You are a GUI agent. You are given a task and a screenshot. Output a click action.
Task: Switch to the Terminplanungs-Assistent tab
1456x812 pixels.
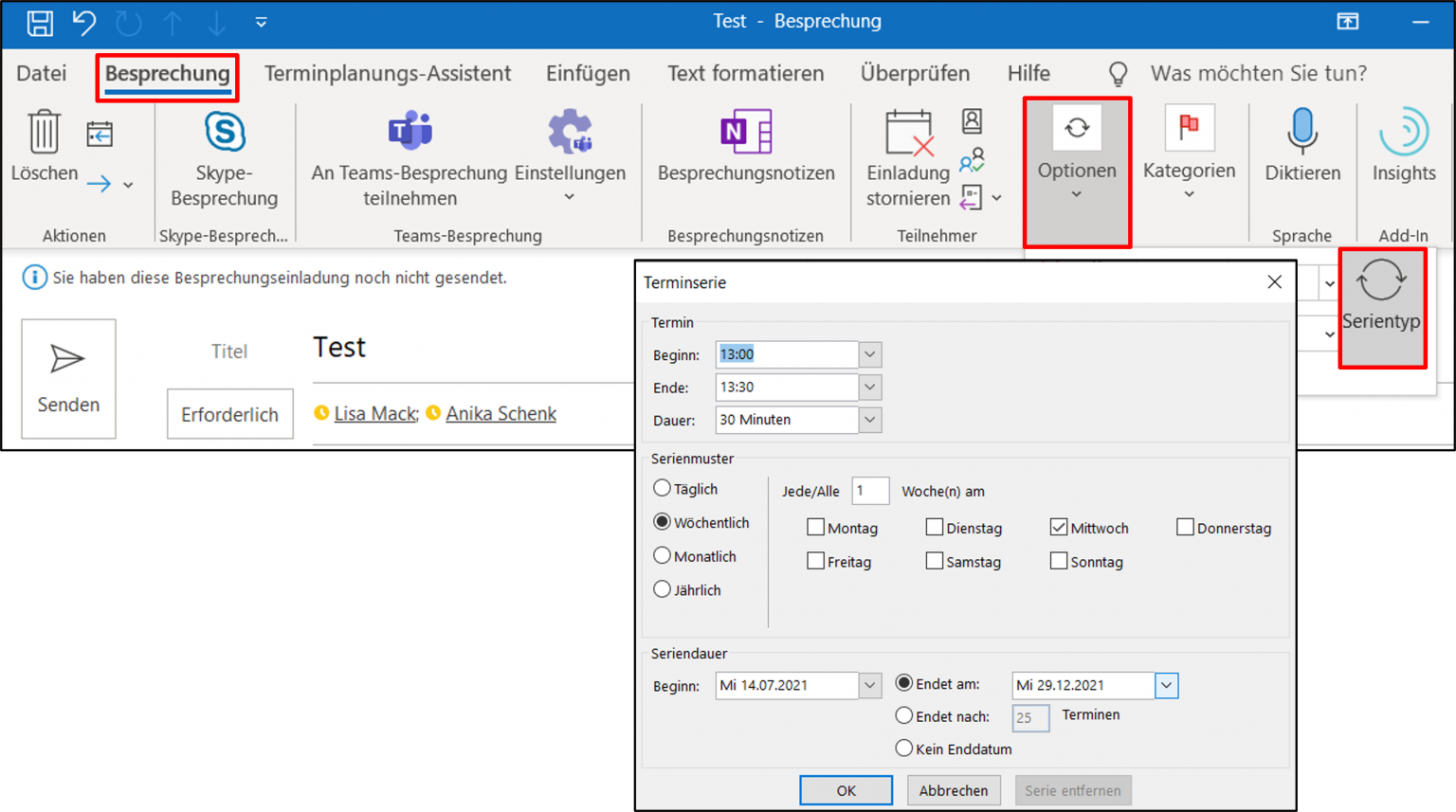click(x=387, y=74)
